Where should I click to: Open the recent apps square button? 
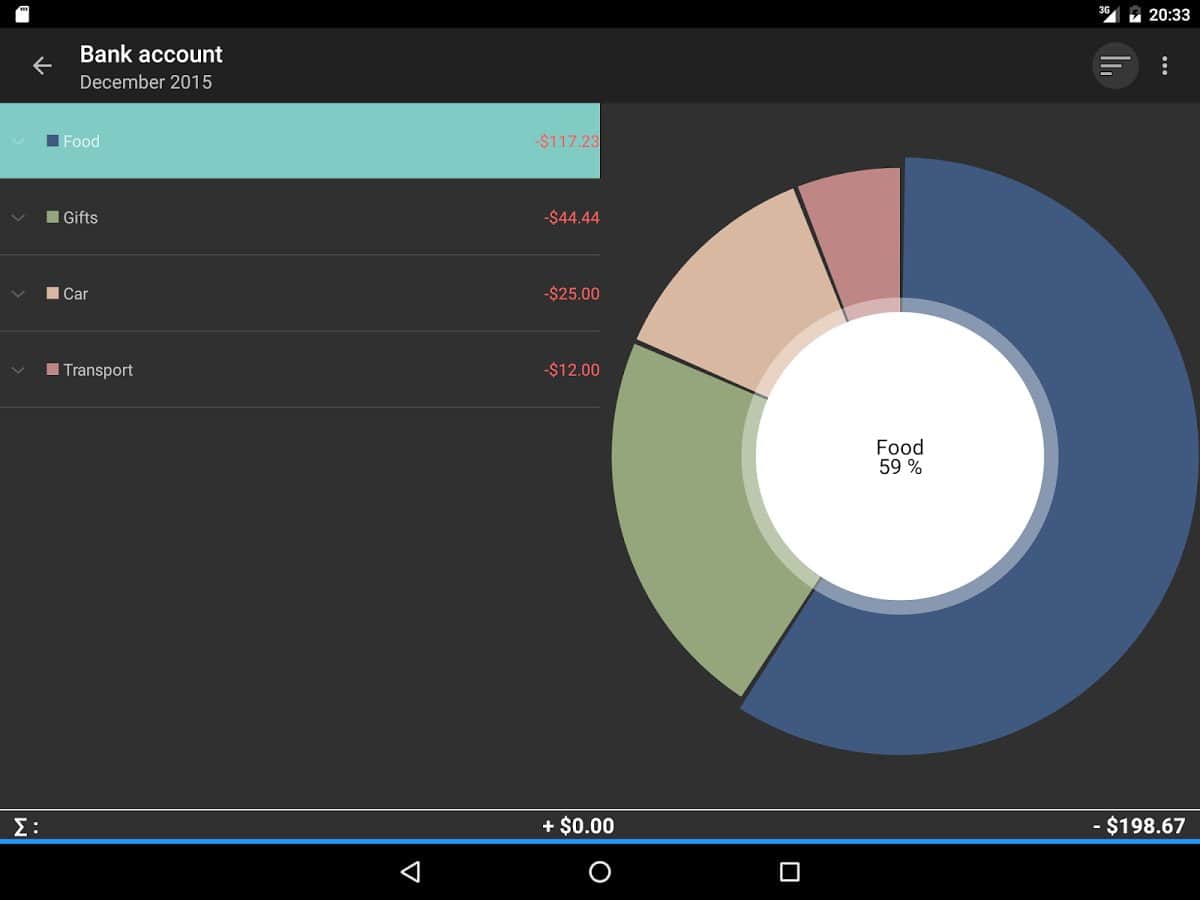789,872
